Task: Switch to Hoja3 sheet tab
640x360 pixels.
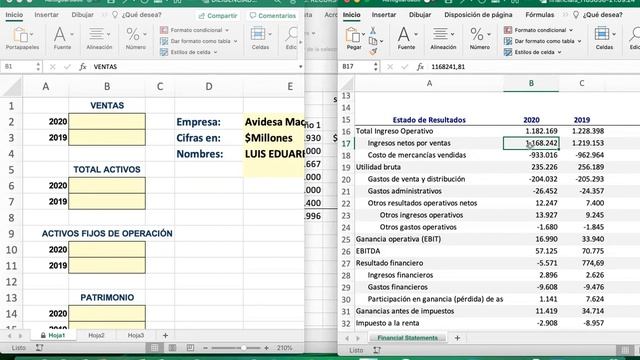Action: tap(136, 335)
